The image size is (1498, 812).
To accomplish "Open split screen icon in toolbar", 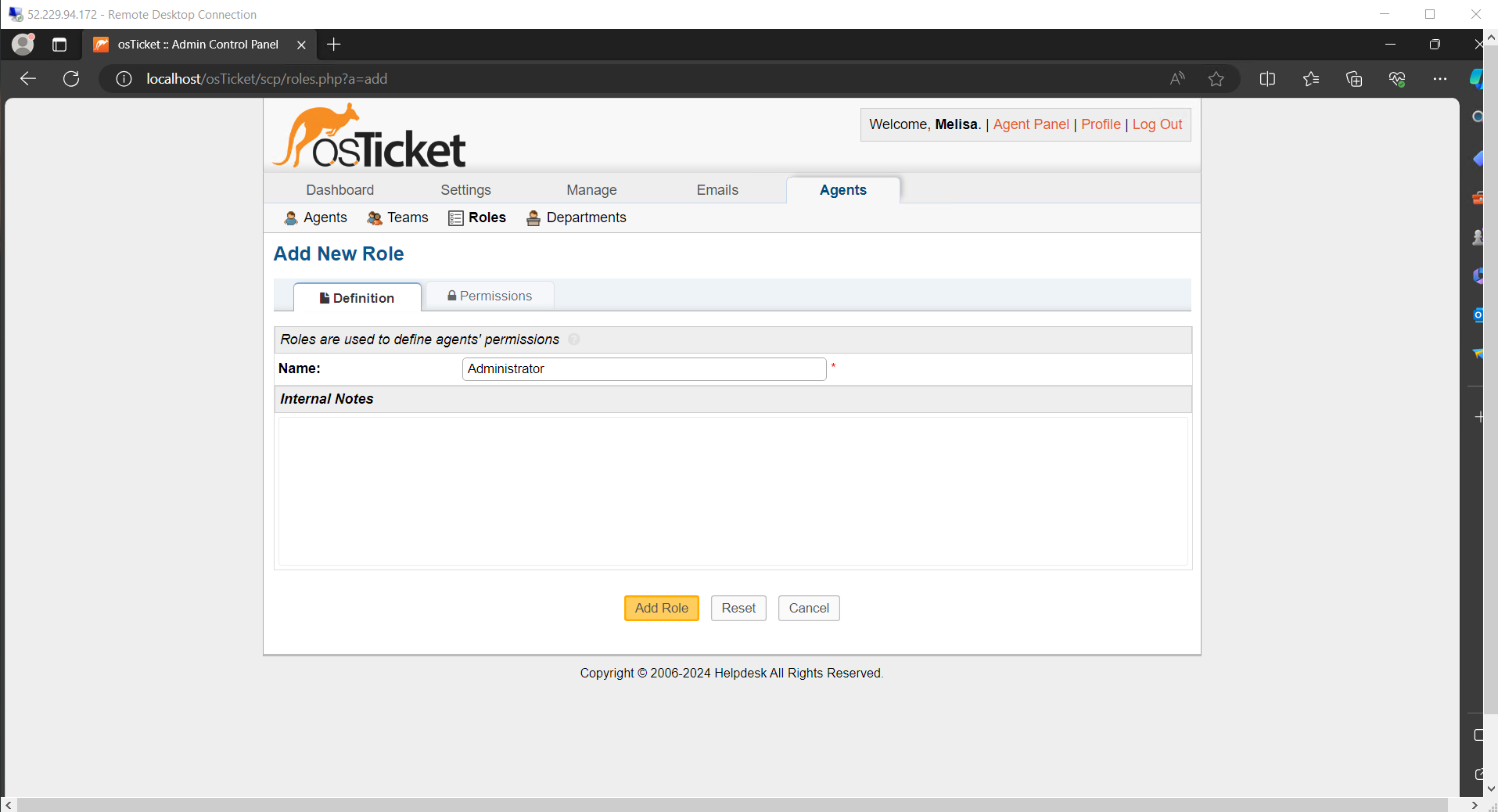I will [x=1267, y=78].
